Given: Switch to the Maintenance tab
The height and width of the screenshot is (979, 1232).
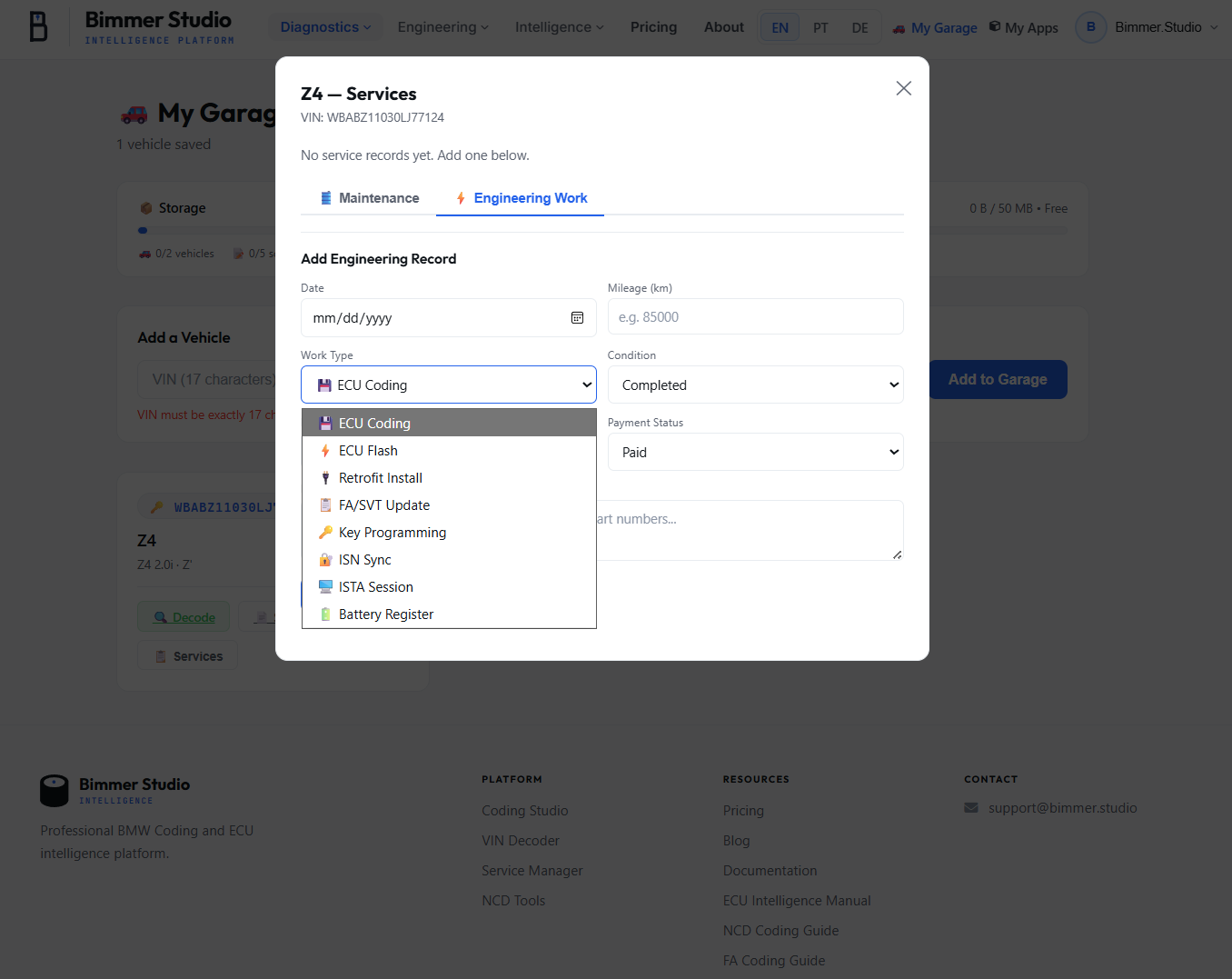Looking at the screenshot, I should click(x=369, y=198).
